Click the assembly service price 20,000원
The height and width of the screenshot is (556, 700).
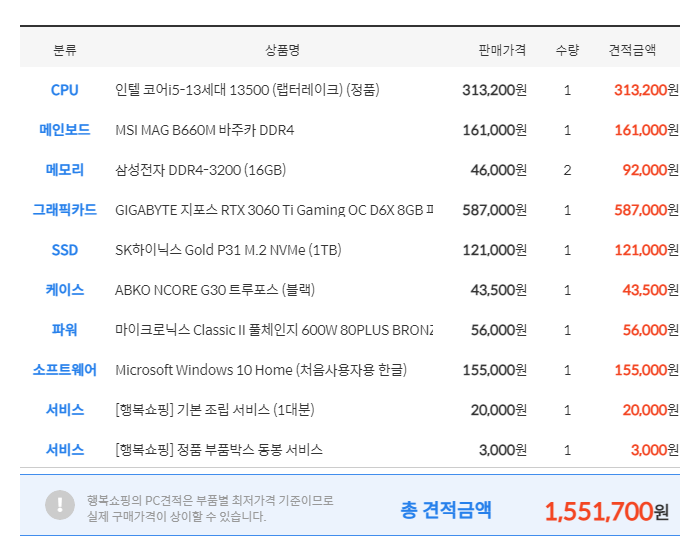click(499, 410)
